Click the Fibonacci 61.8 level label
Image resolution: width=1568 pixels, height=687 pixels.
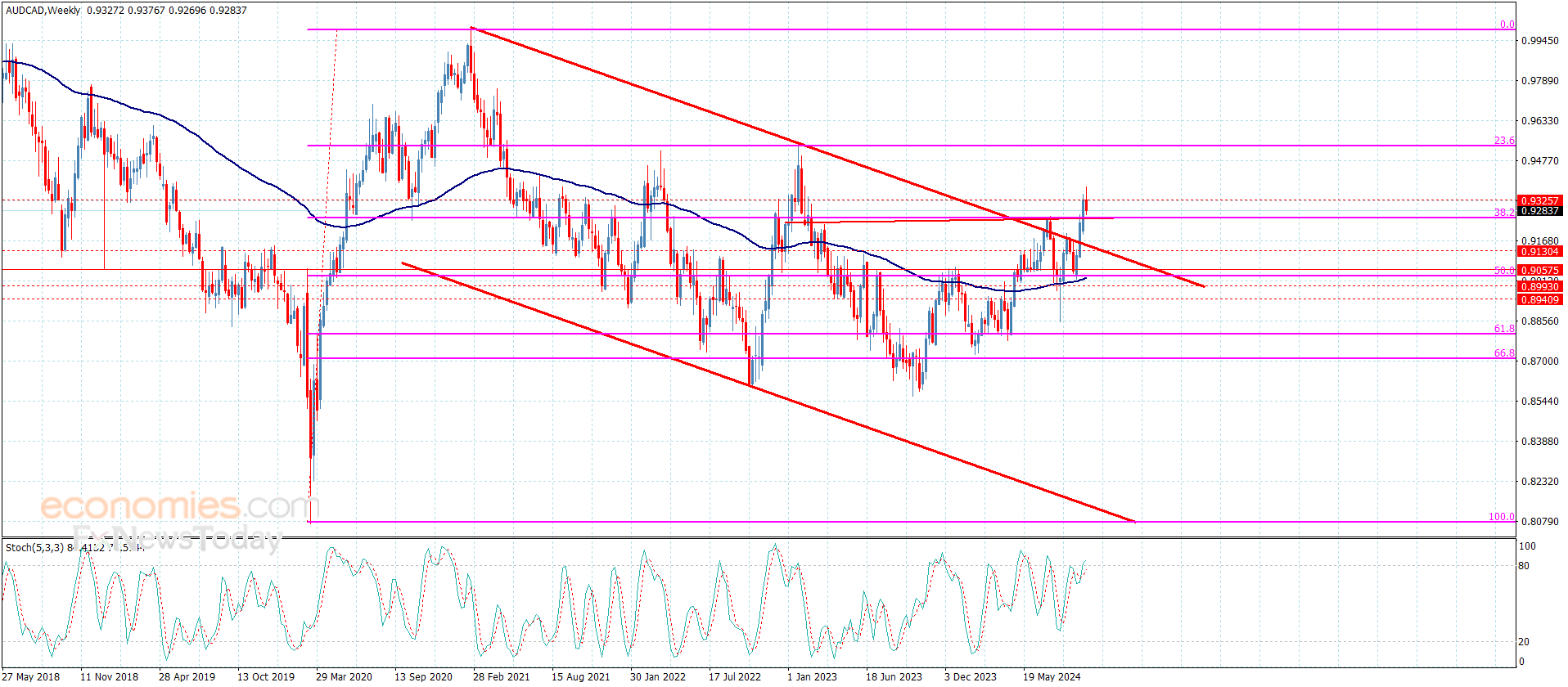pyautogui.click(x=1504, y=329)
